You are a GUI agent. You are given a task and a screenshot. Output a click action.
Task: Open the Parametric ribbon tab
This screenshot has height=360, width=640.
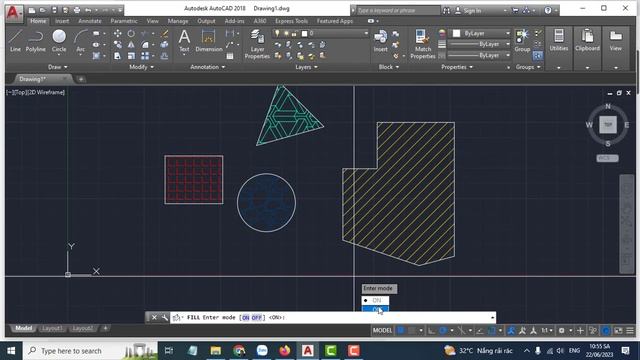click(124, 21)
